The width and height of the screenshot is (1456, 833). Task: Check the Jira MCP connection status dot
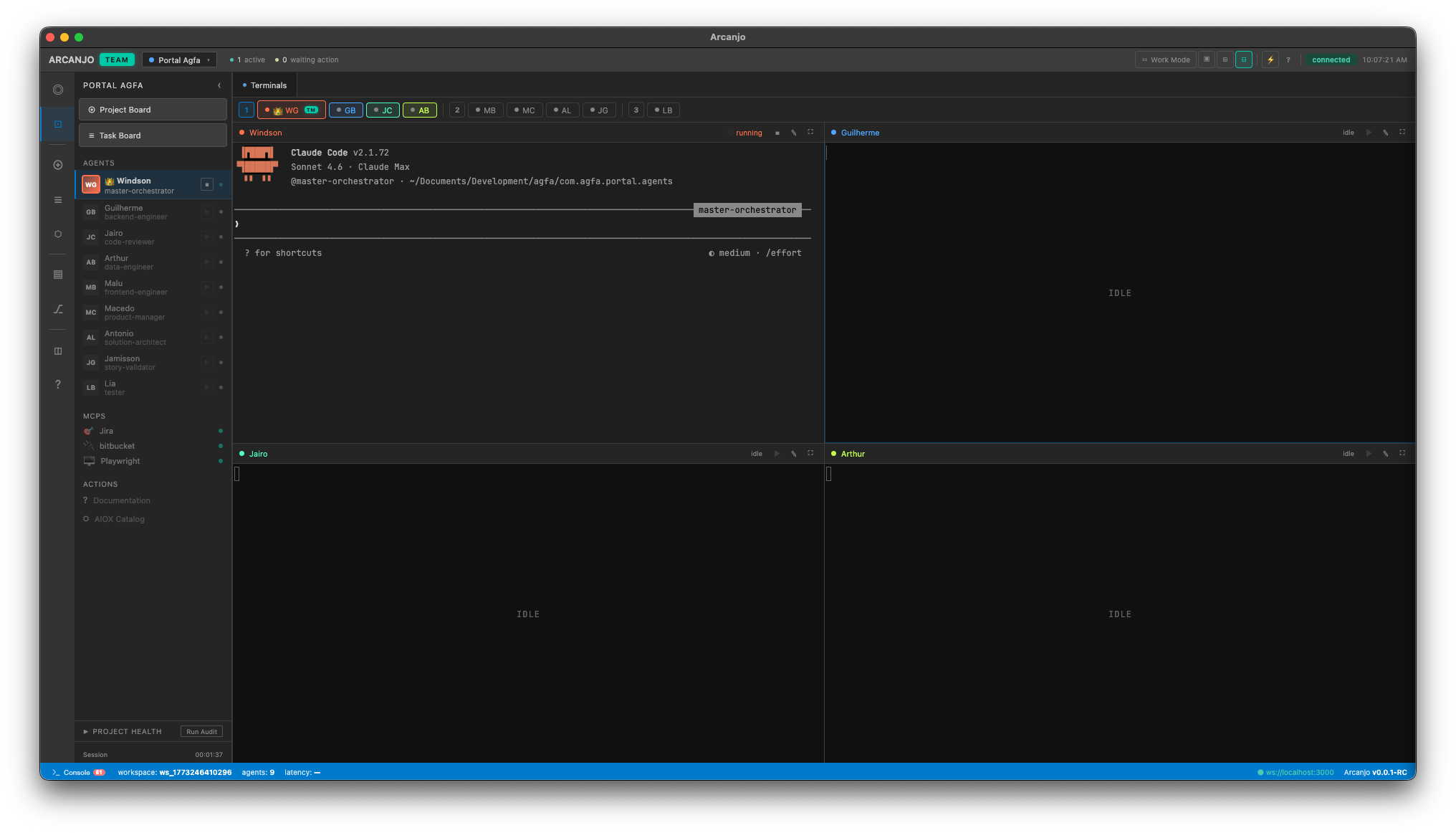point(220,431)
